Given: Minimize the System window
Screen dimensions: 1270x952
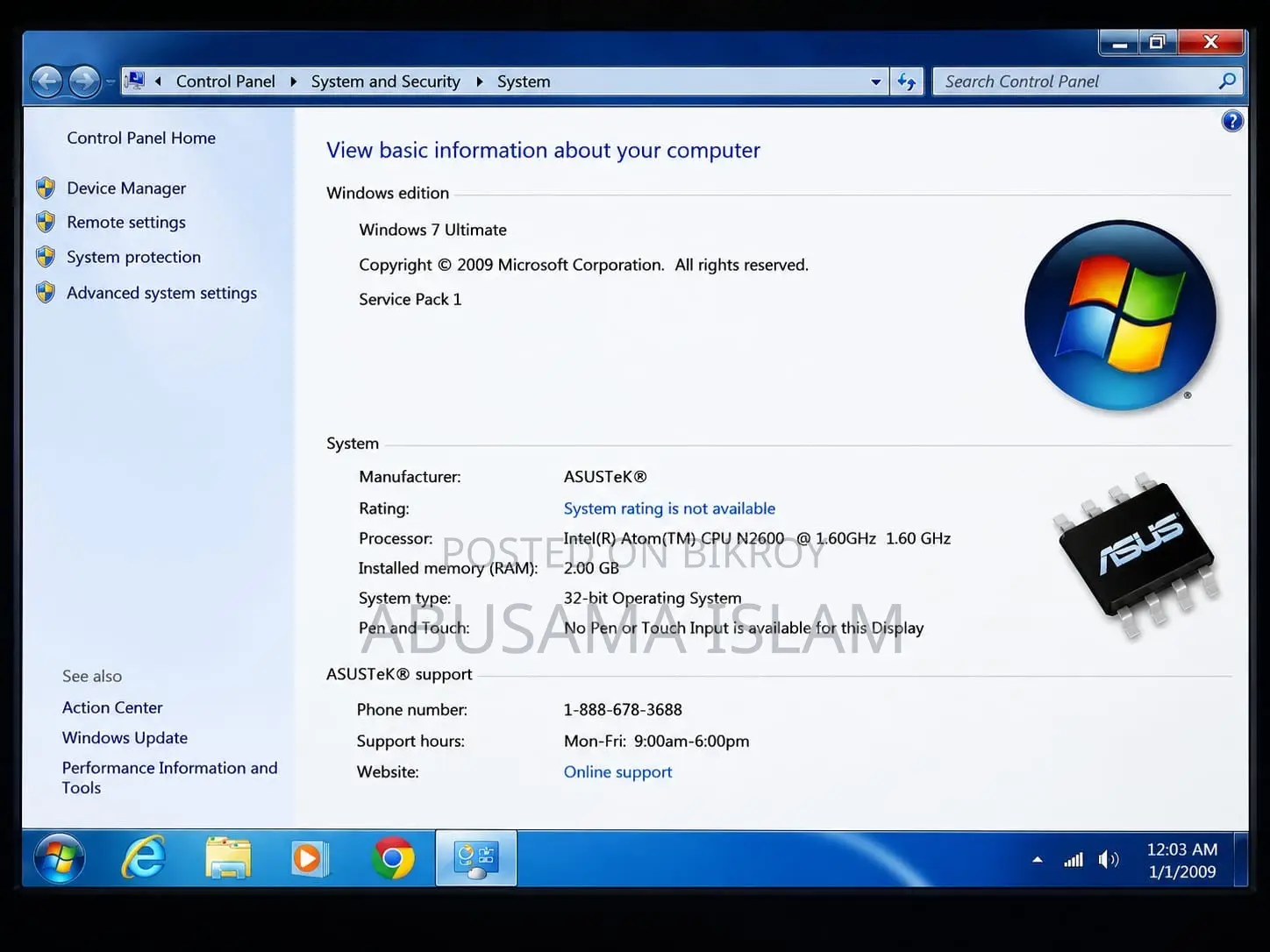Looking at the screenshot, I should [1119, 42].
